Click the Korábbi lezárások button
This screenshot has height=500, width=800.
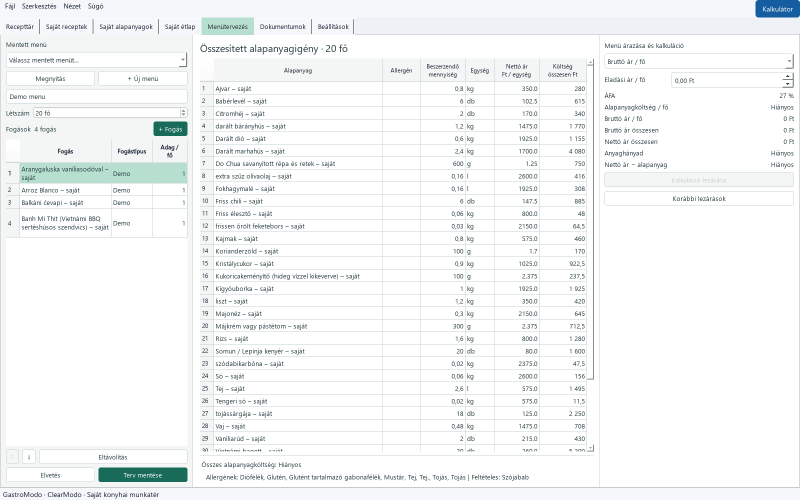point(698,198)
